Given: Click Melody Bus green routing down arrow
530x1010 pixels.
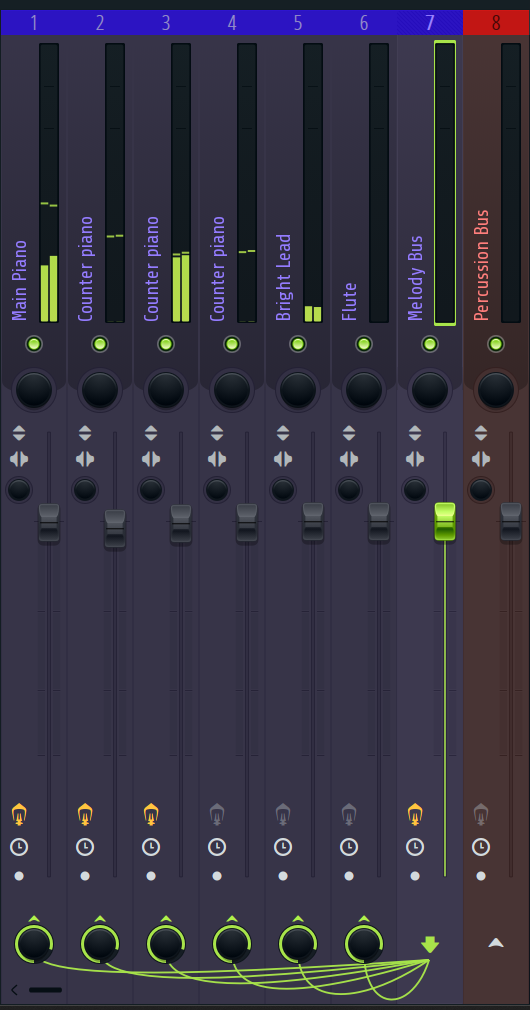Looking at the screenshot, I should (x=430, y=945).
